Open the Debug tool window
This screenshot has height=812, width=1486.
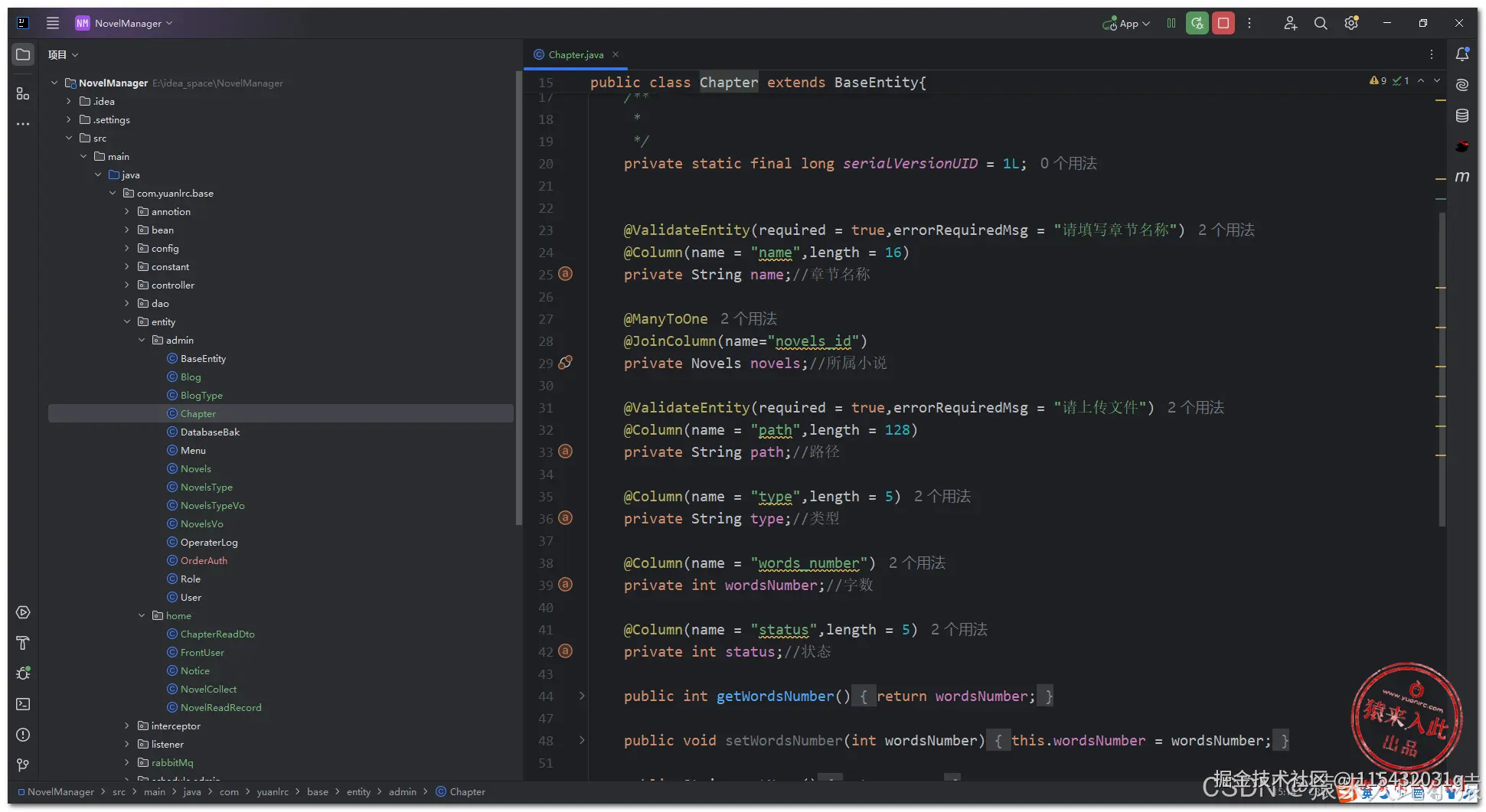[23, 673]
